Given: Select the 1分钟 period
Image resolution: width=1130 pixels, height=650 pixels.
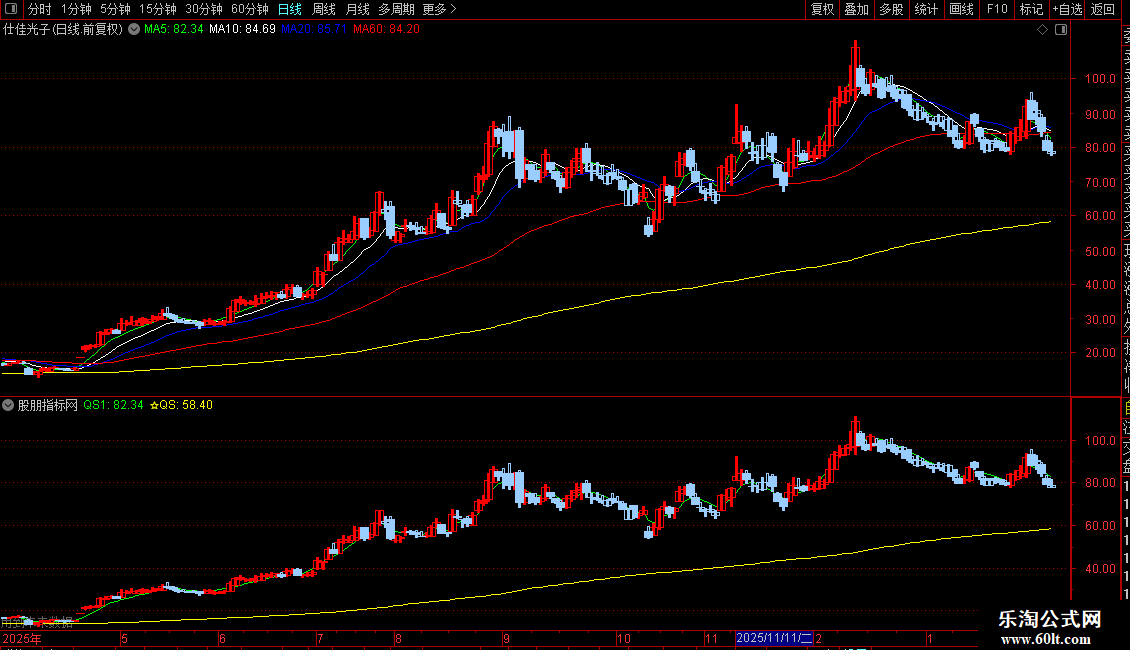Looking at the screenshot, I should (x=76, y=9).
